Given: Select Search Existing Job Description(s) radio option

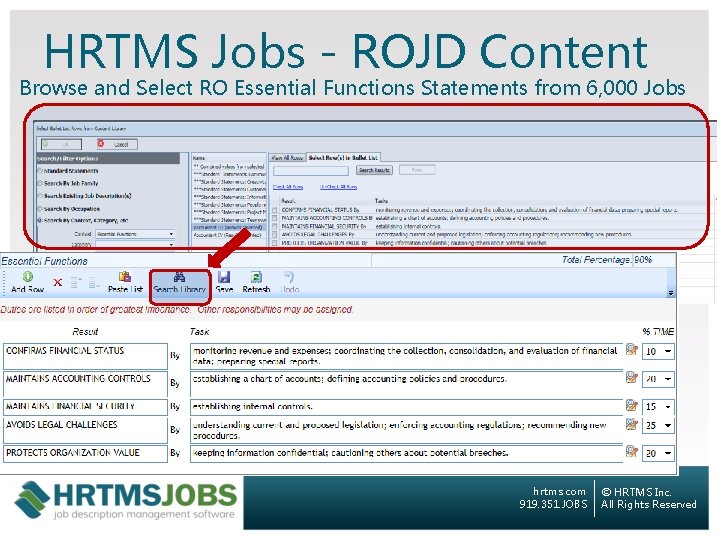Looking at the screenshot, I should [40, 196].
